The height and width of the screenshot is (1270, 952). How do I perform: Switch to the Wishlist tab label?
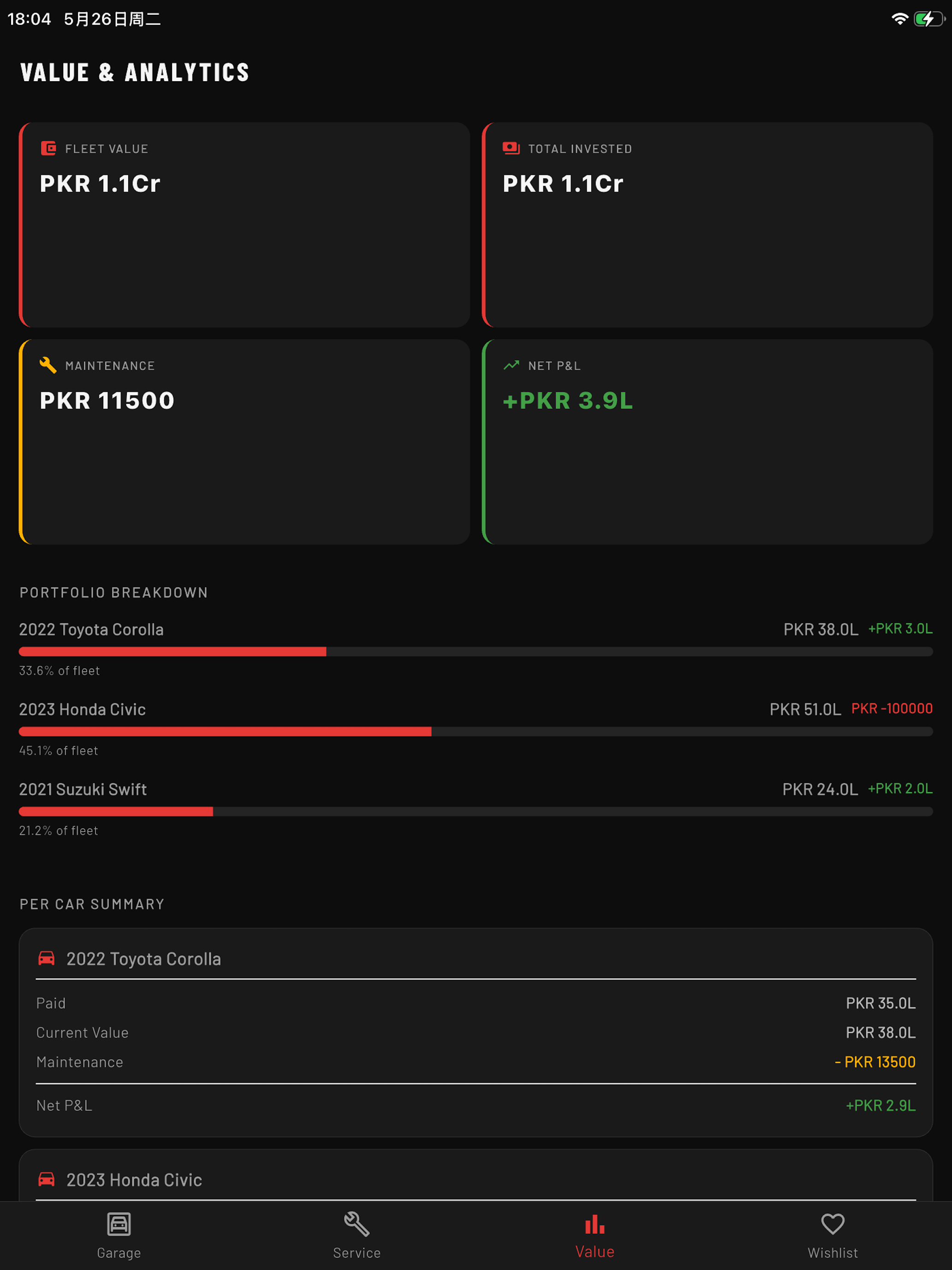[x=833, y=1253]
